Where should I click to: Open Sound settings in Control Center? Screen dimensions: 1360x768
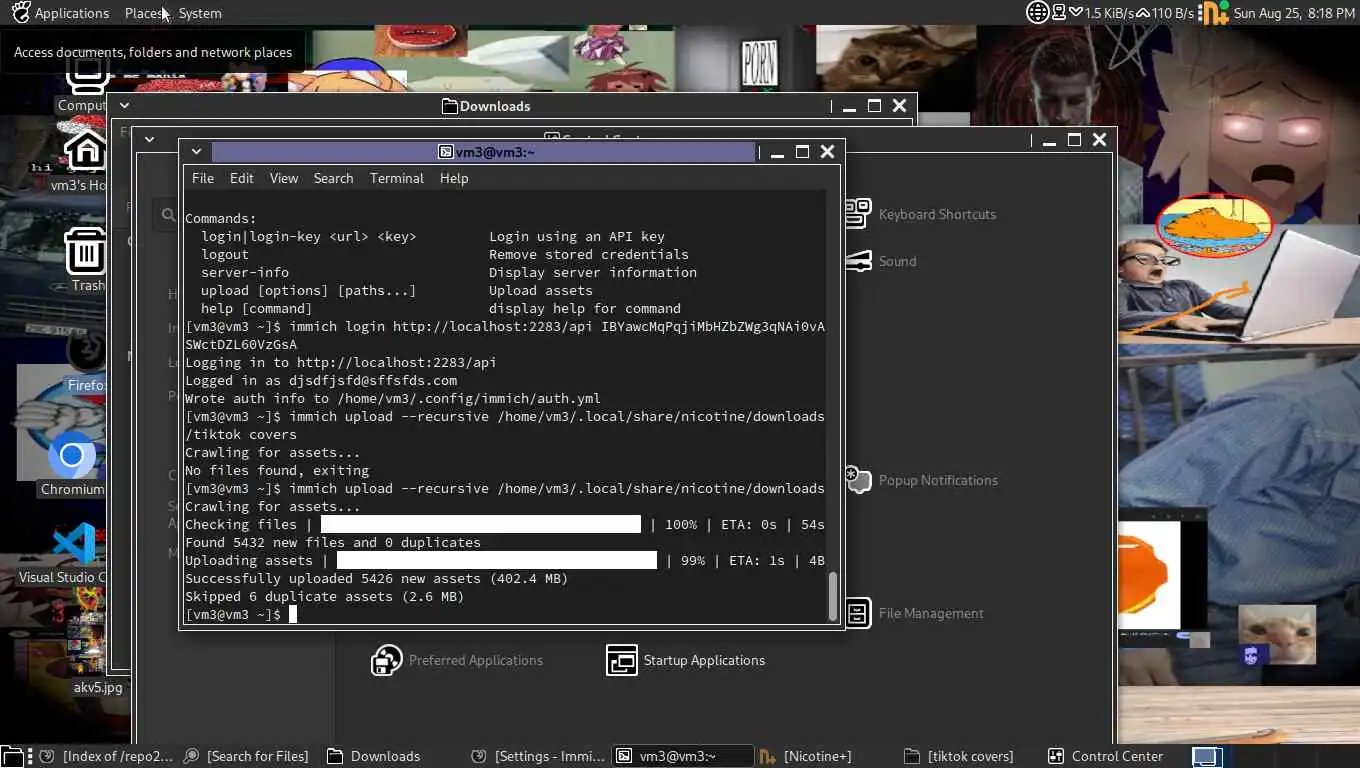881,261
